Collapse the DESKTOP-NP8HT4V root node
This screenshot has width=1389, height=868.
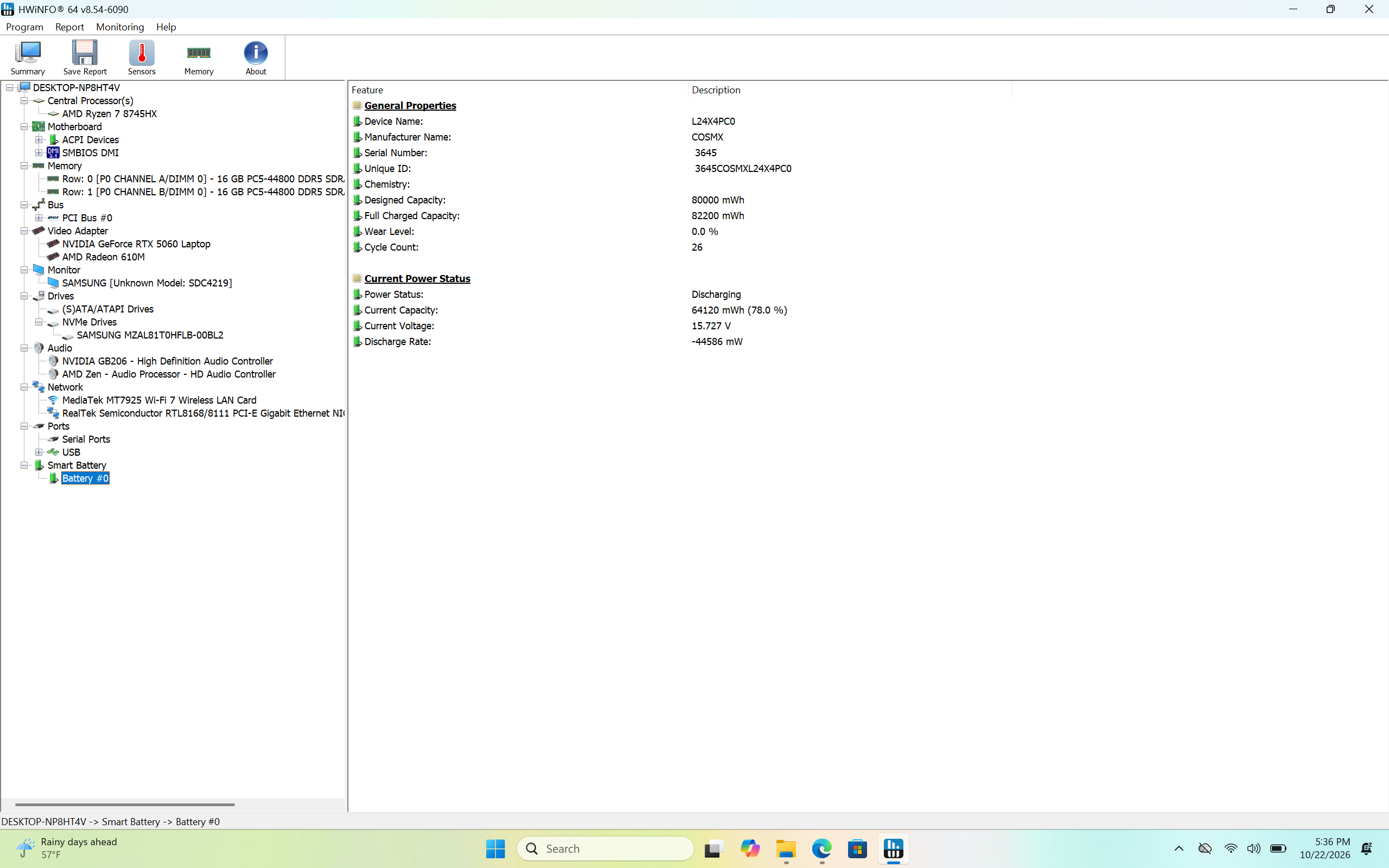tap(10, 87)
